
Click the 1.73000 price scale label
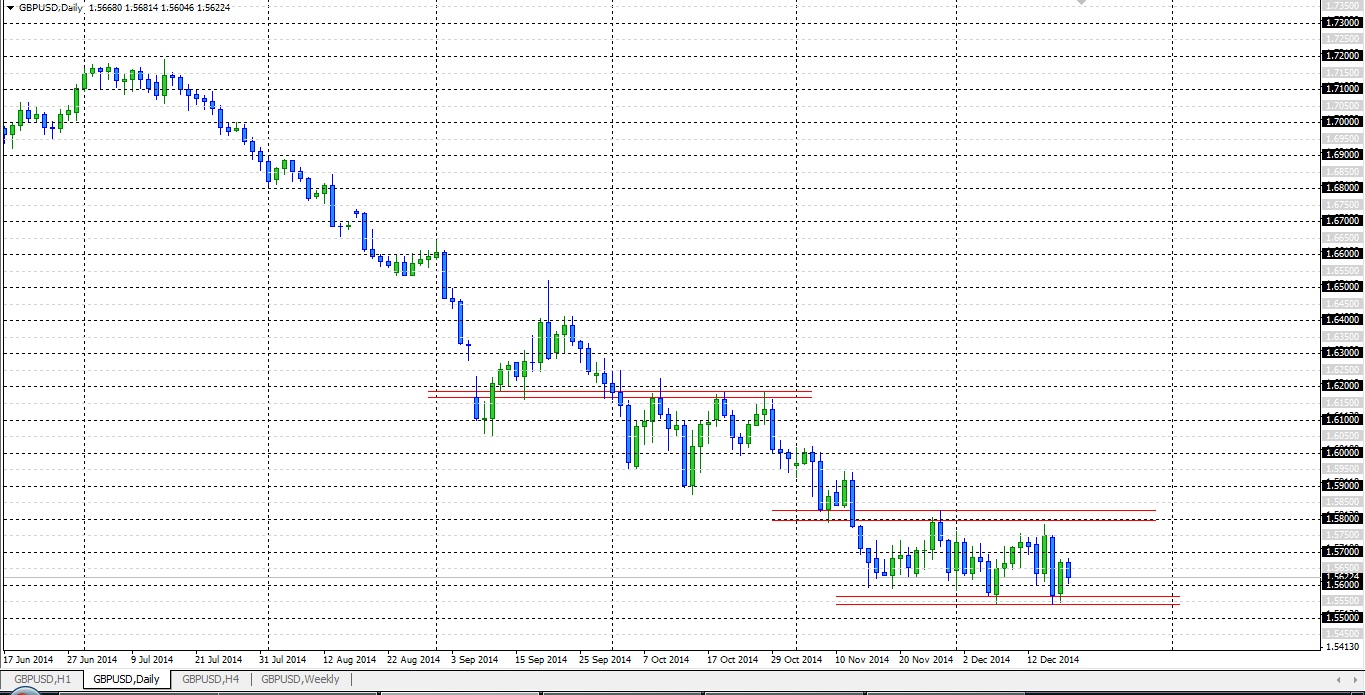point(1342,22)
